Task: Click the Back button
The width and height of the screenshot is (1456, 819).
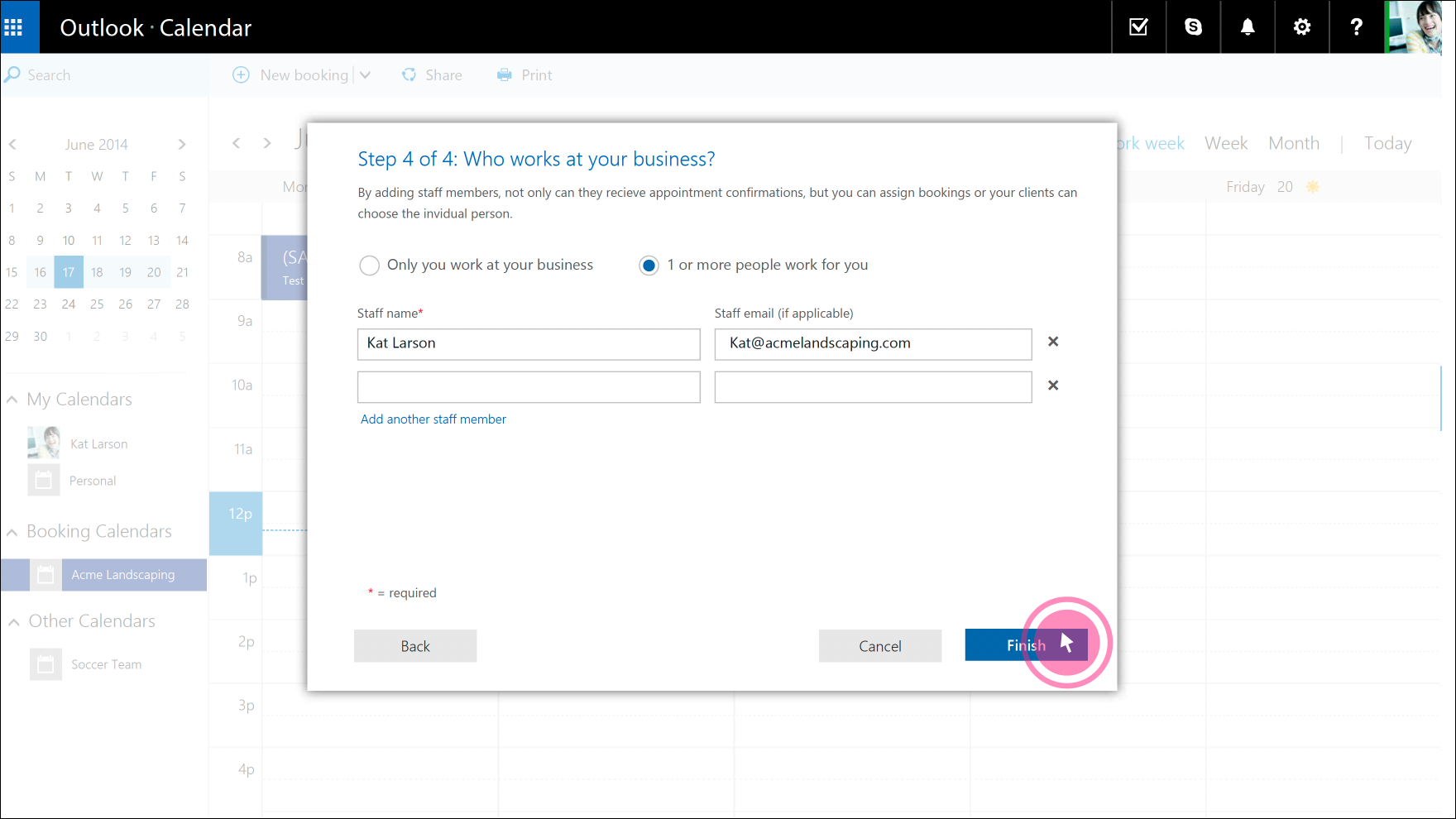Action: 415,646
